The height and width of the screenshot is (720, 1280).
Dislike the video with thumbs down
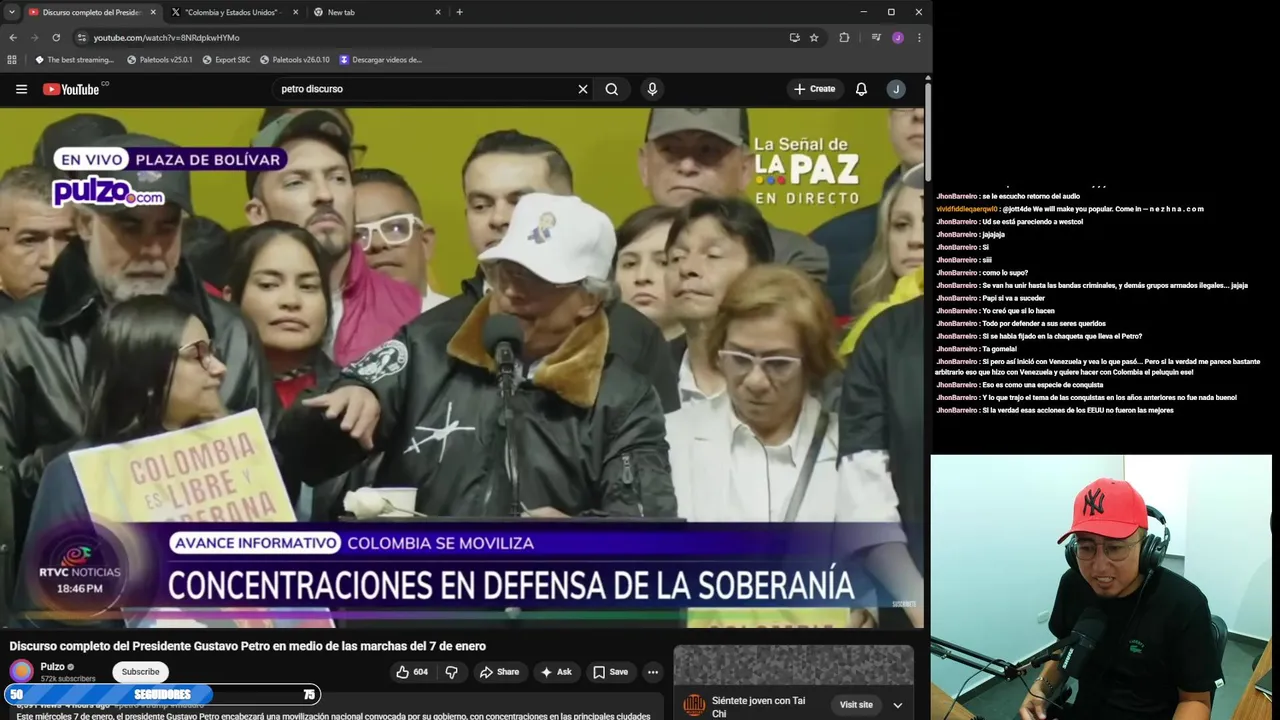(x=451, y=672)
